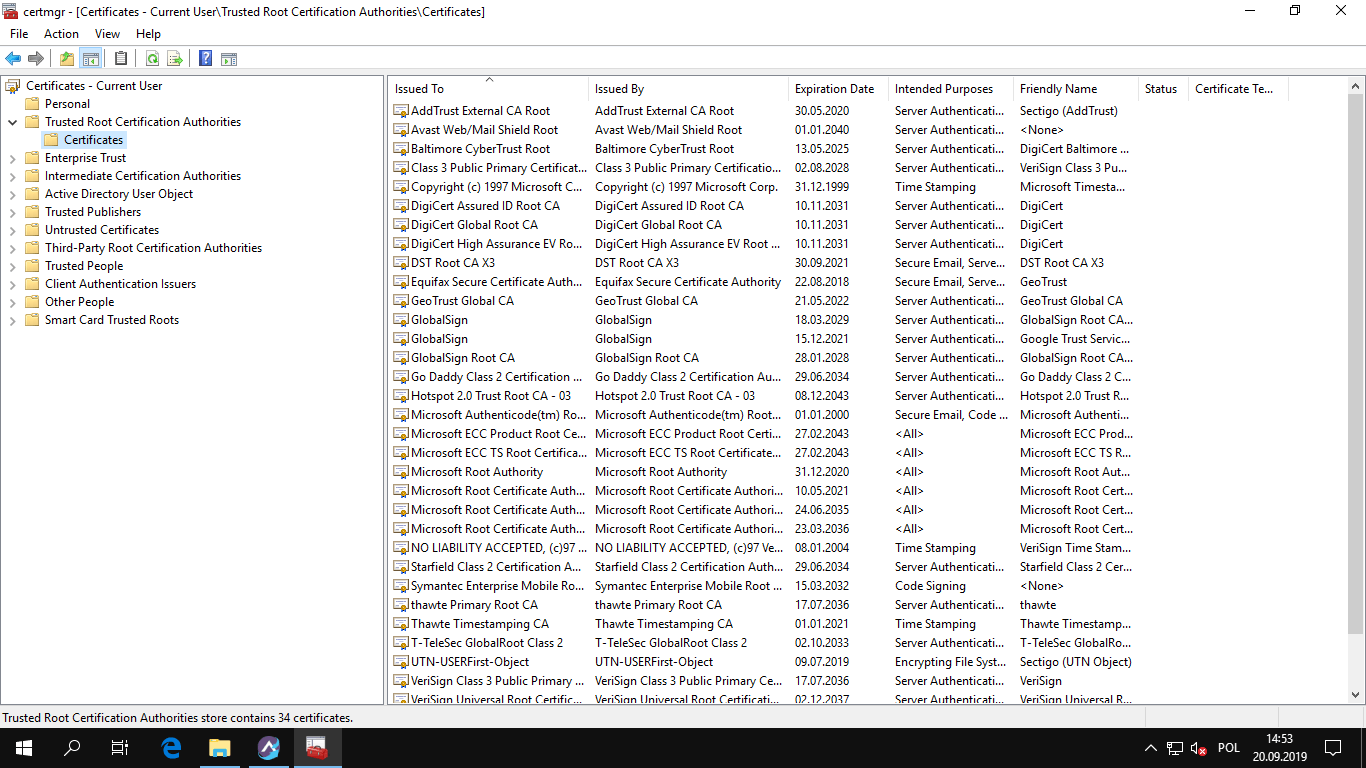Select the Personal folder in the tree
The width and height of the screenshot is (1366, 768).
(x=67, y=104)
